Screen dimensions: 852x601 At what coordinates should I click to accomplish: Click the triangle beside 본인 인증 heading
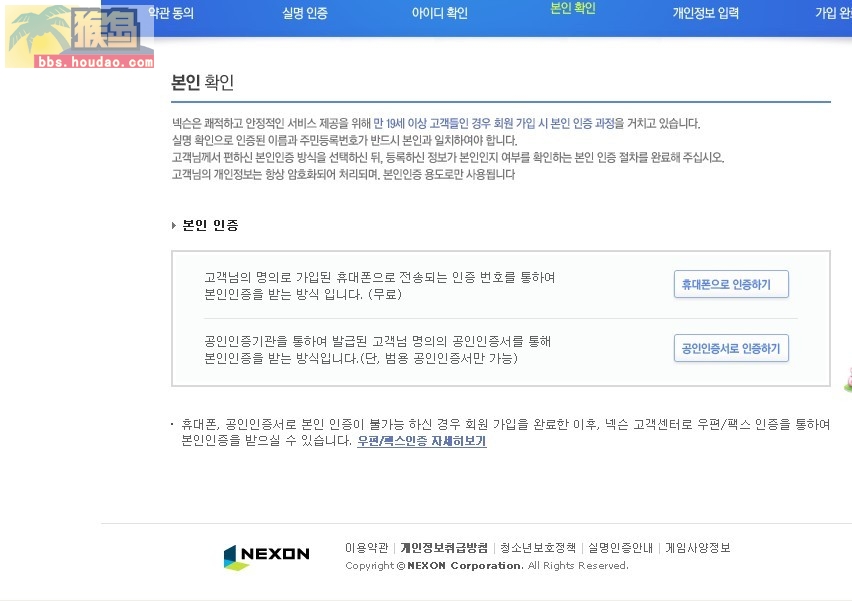[x=174, y=225]
